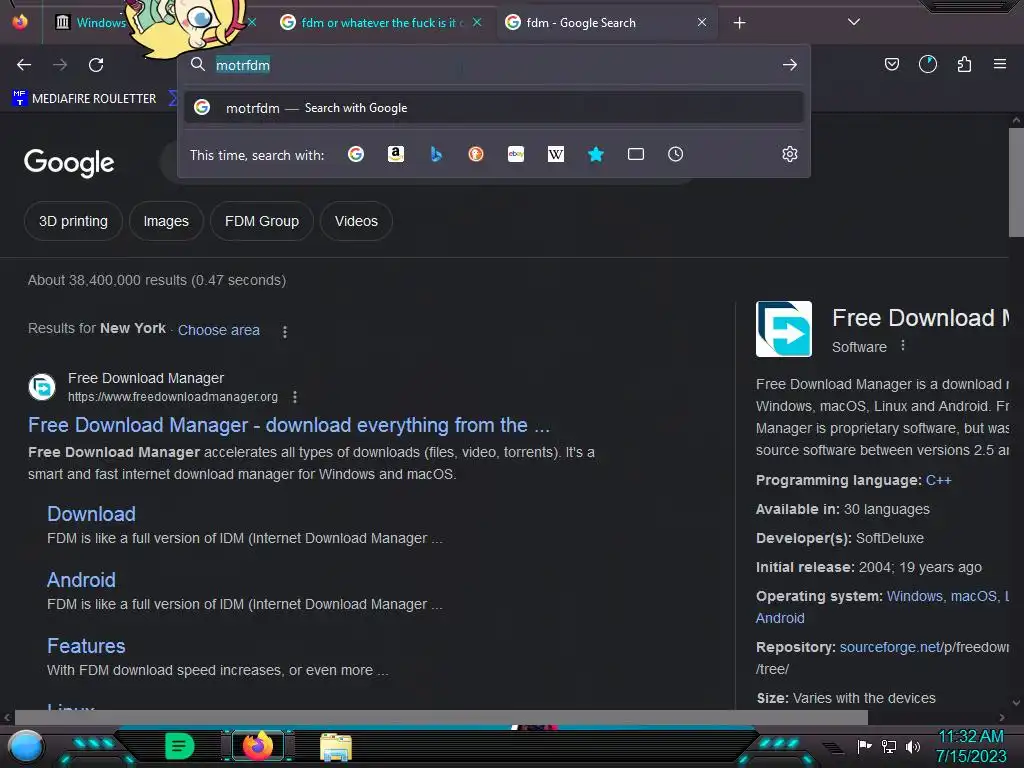Viewport: 1024px width, 768px height.
Task: Click the vertical page scrollbar thumb
Action: coord(1016,183)
